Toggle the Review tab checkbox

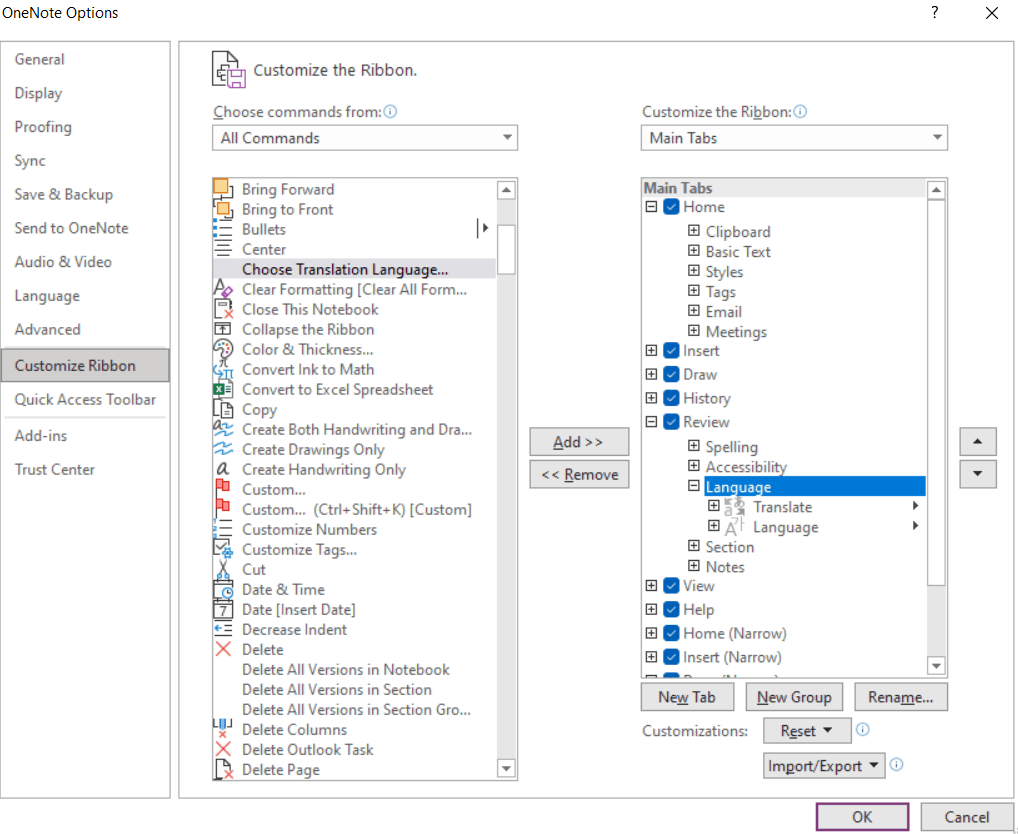tap(671, 422)
